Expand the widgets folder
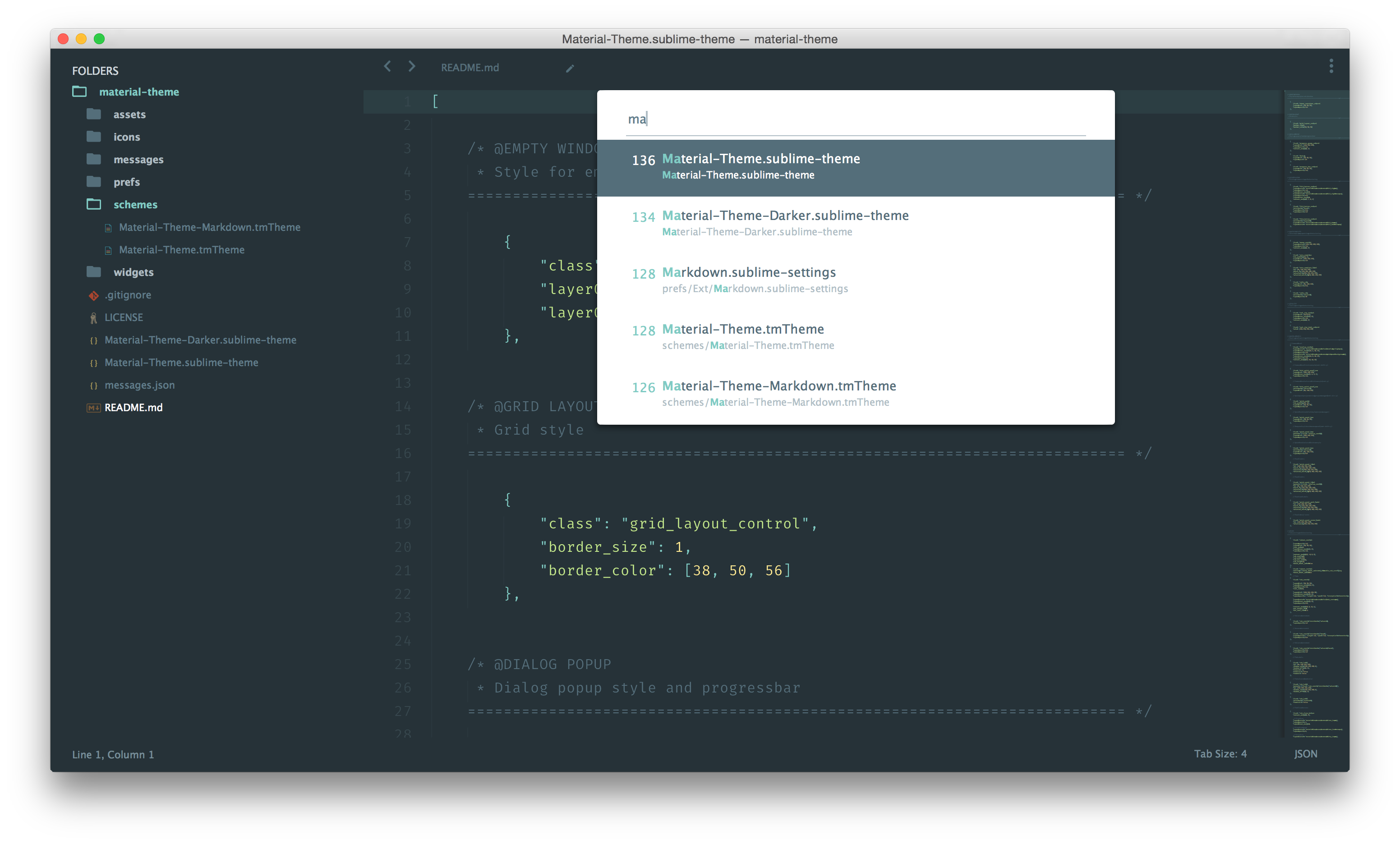Screen dimensions: 1400x844 (134, 271)
